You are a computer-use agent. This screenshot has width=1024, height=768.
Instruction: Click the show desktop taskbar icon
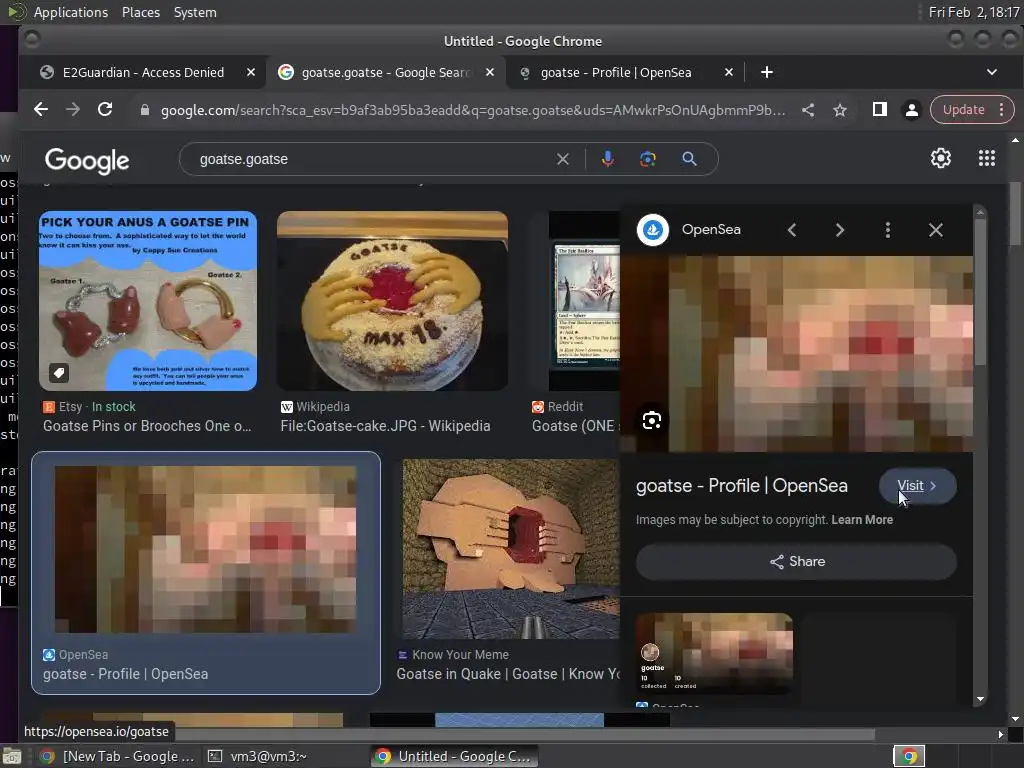(x=11, y=756)
